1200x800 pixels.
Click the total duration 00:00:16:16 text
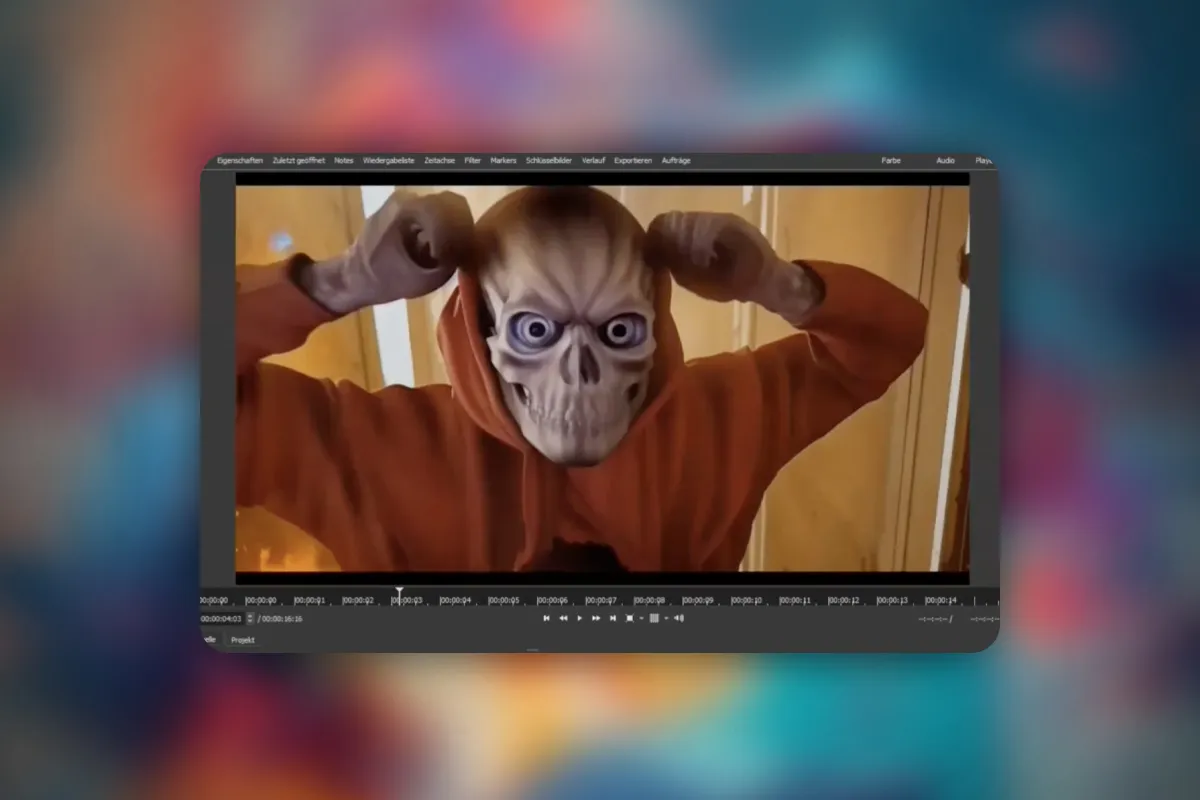pos(283,619)
